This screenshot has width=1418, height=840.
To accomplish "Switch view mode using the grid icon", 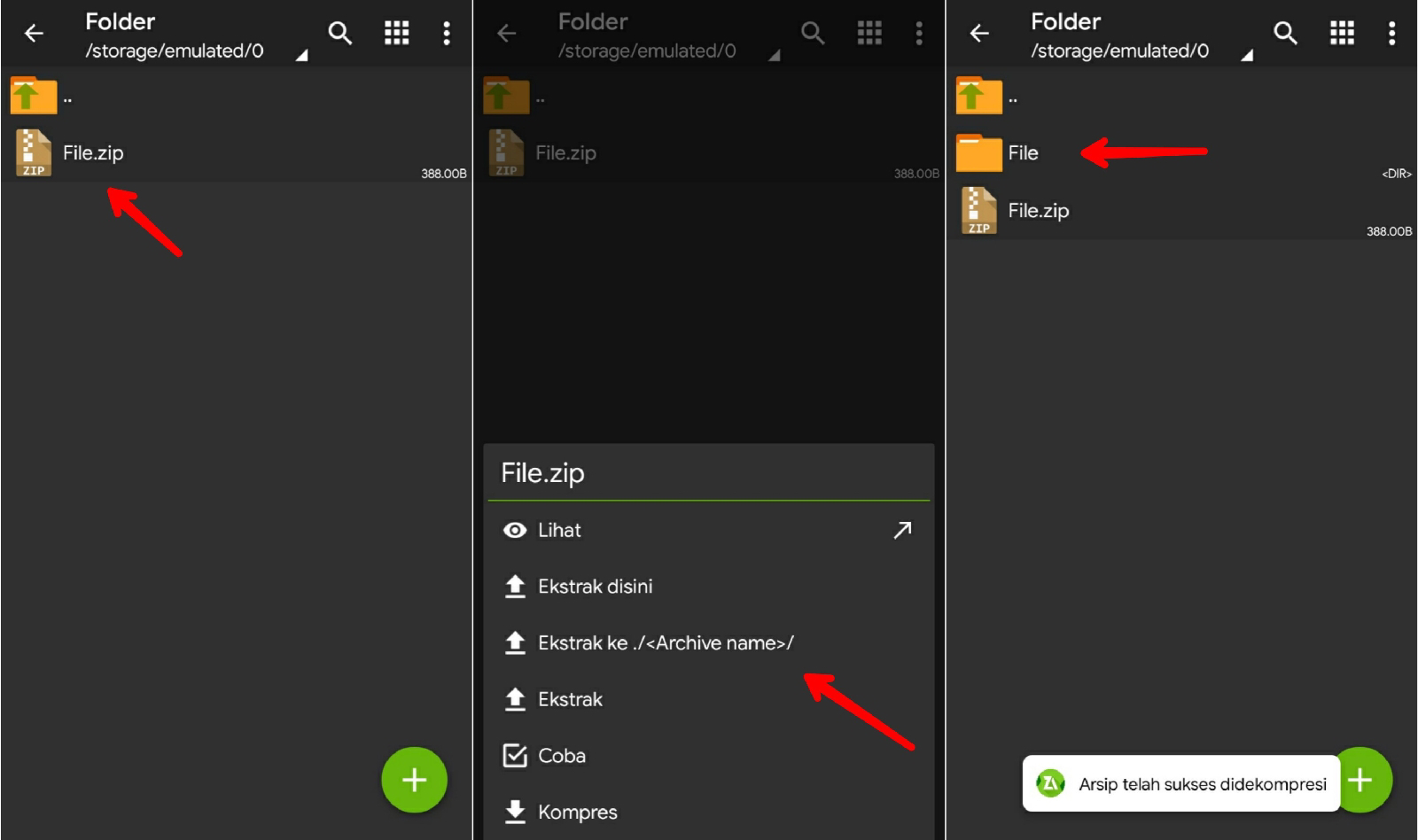I will (396, 33).
